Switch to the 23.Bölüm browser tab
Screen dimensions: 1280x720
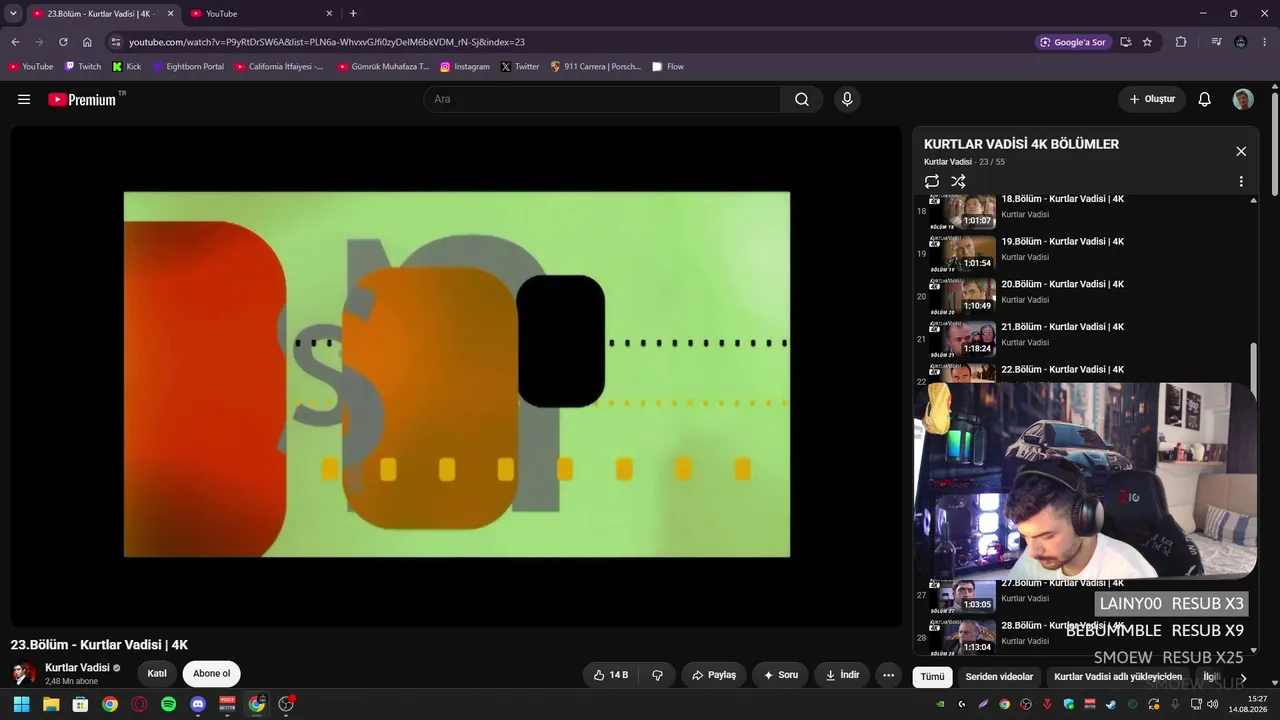coord(104,13)
